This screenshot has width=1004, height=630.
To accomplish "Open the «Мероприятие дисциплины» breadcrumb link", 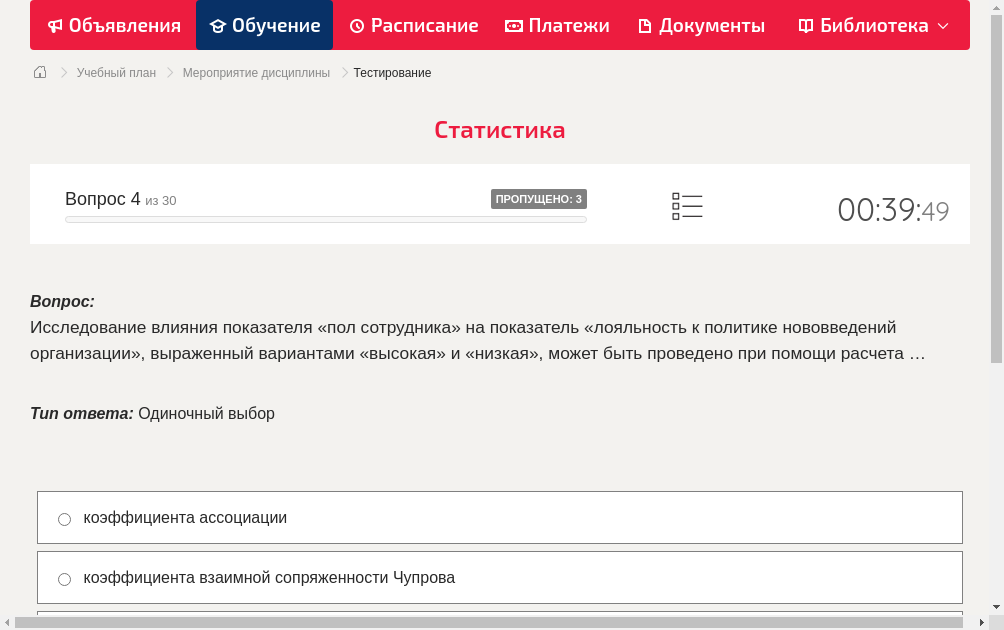I will [254, 72].
